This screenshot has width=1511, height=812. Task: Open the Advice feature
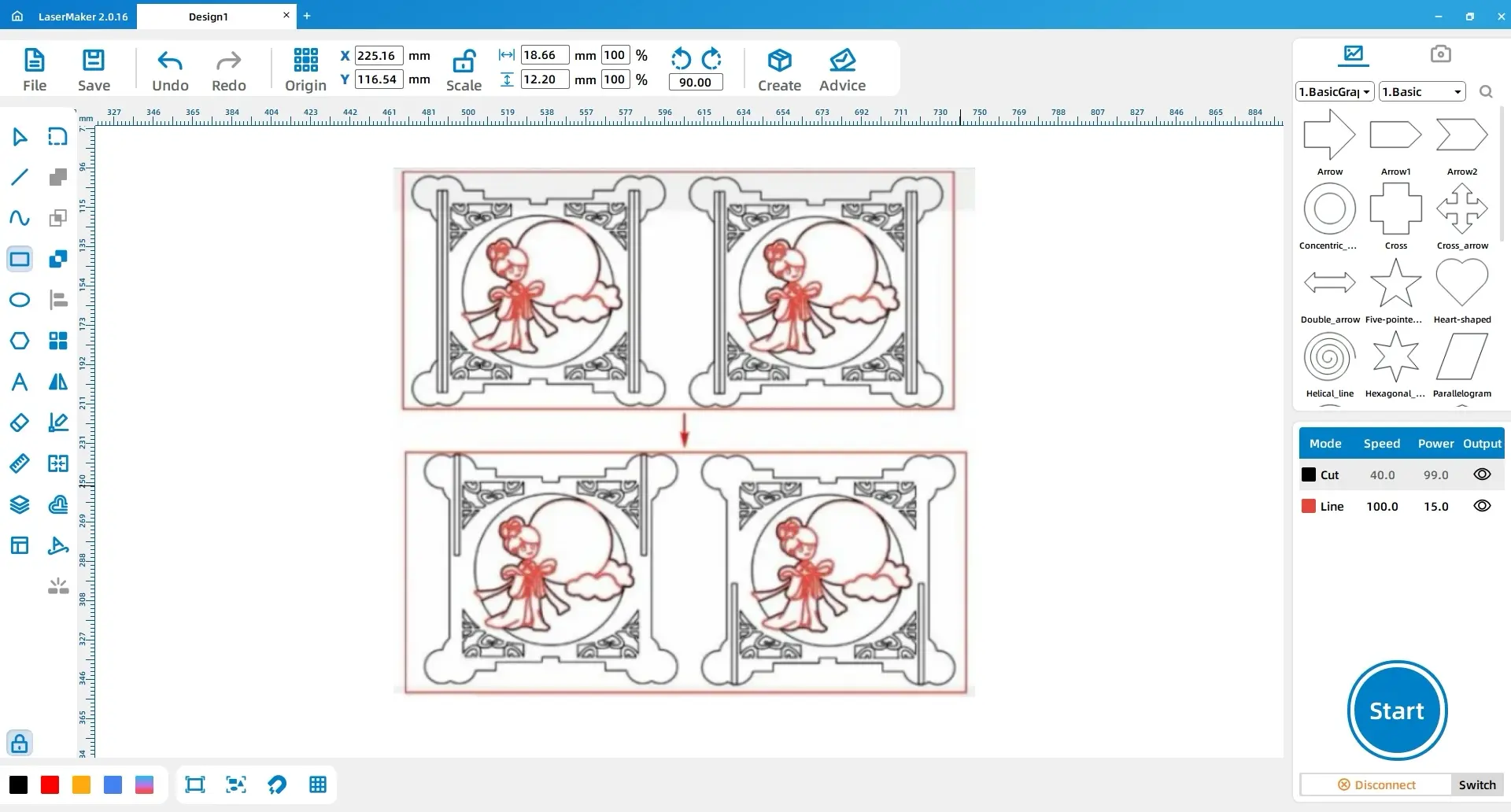[842, 70]
